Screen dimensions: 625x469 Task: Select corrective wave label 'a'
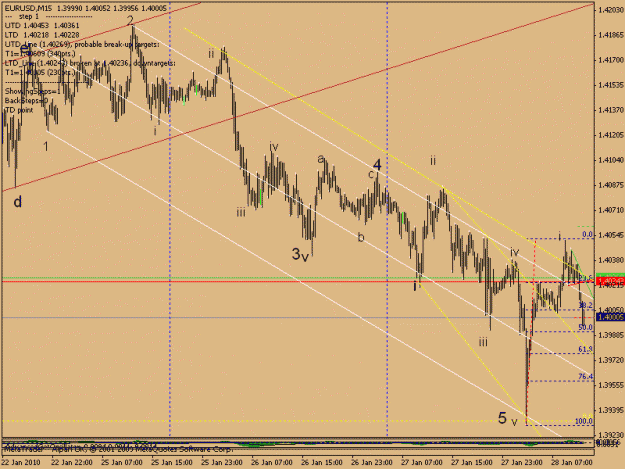tap(321, 159)
